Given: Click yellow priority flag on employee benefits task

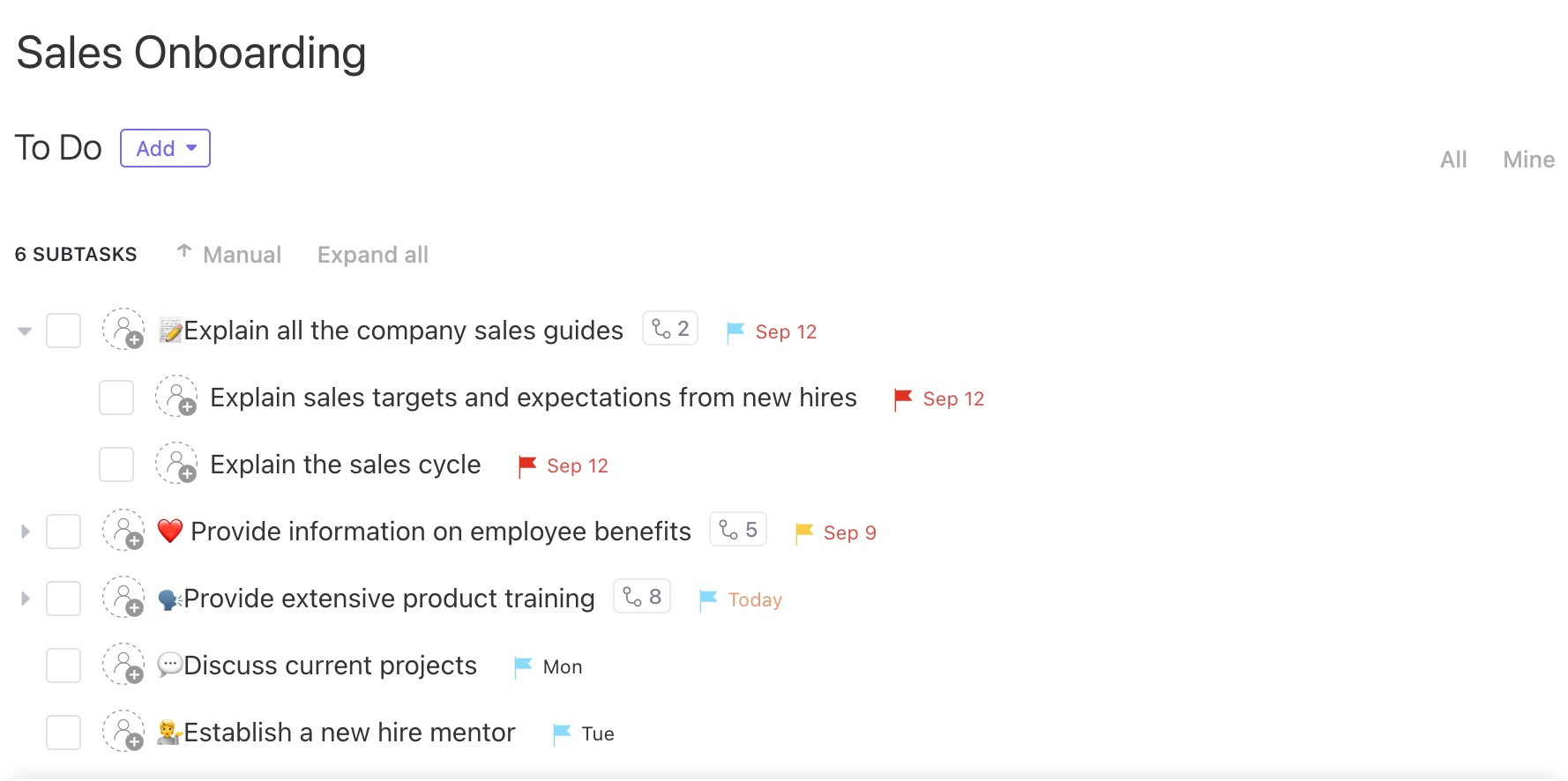Looking at the screenshot, I should [803, 532].
